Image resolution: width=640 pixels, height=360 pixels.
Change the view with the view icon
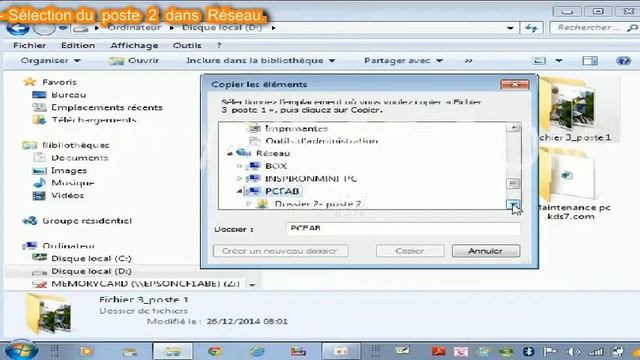539,60
